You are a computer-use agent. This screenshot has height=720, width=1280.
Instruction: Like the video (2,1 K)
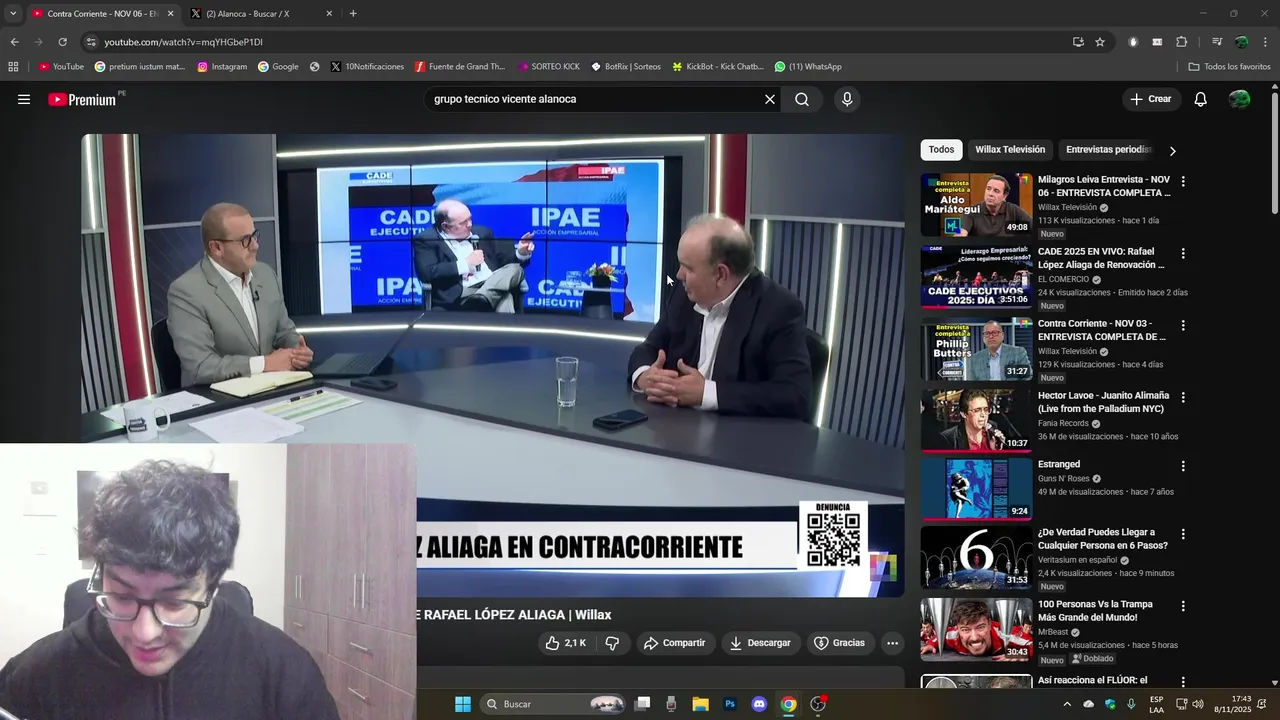point(566,643)
